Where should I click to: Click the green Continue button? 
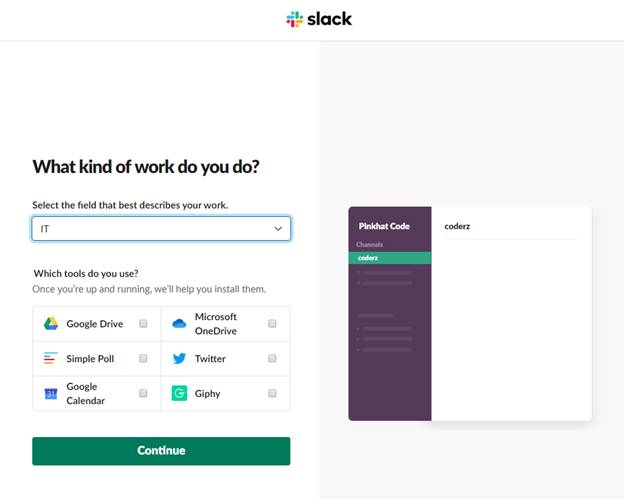pos(161,451)
